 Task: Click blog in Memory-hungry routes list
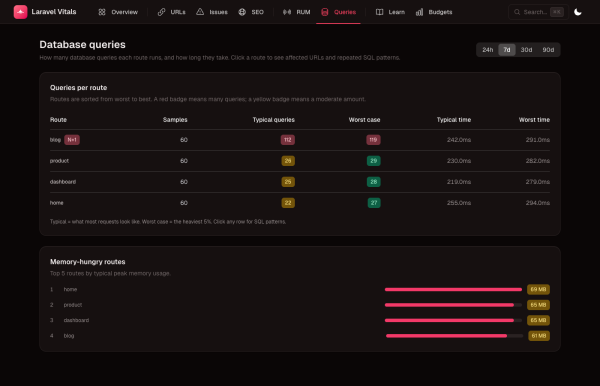[x=69, y=336]
